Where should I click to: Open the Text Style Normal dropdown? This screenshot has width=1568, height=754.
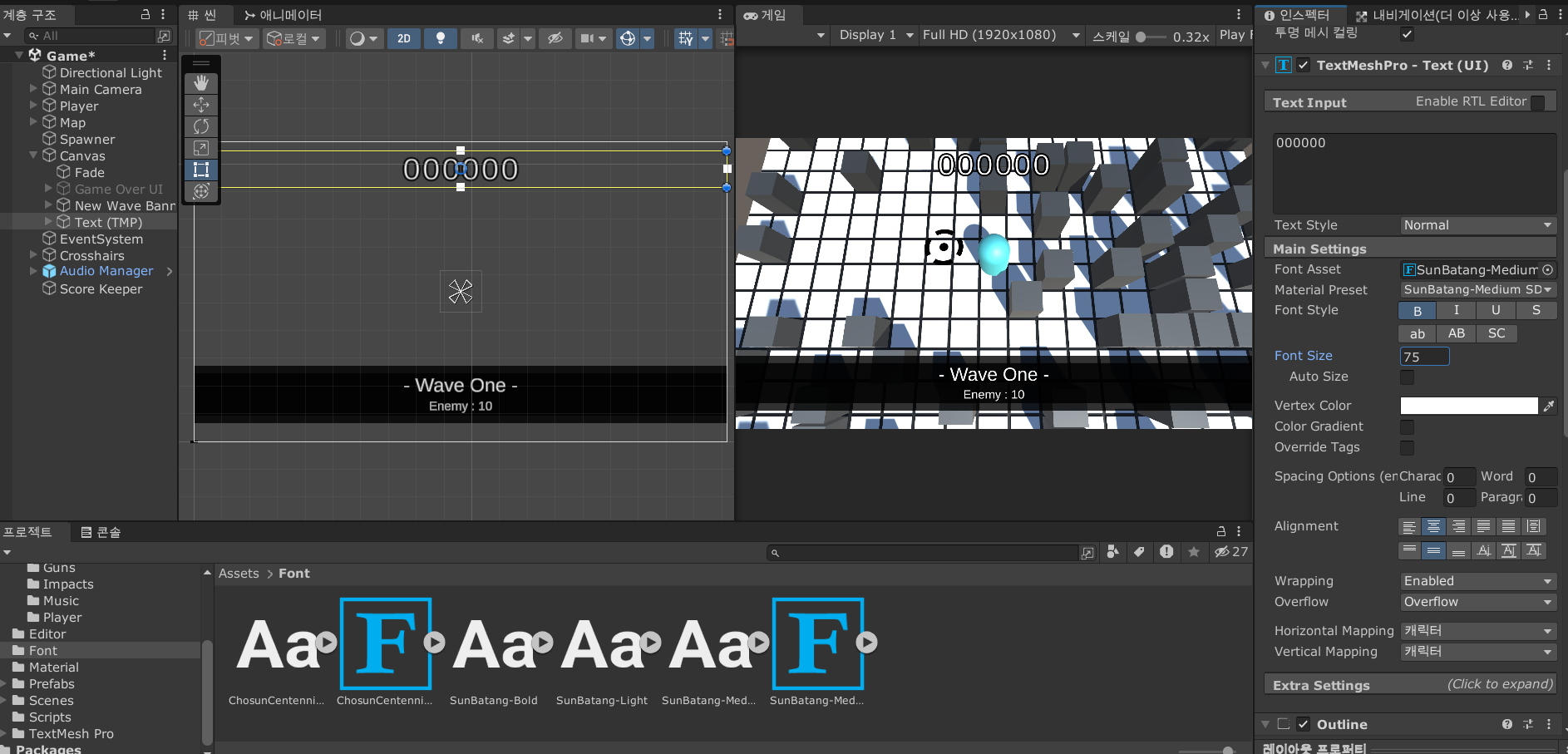click(1478, 225)
